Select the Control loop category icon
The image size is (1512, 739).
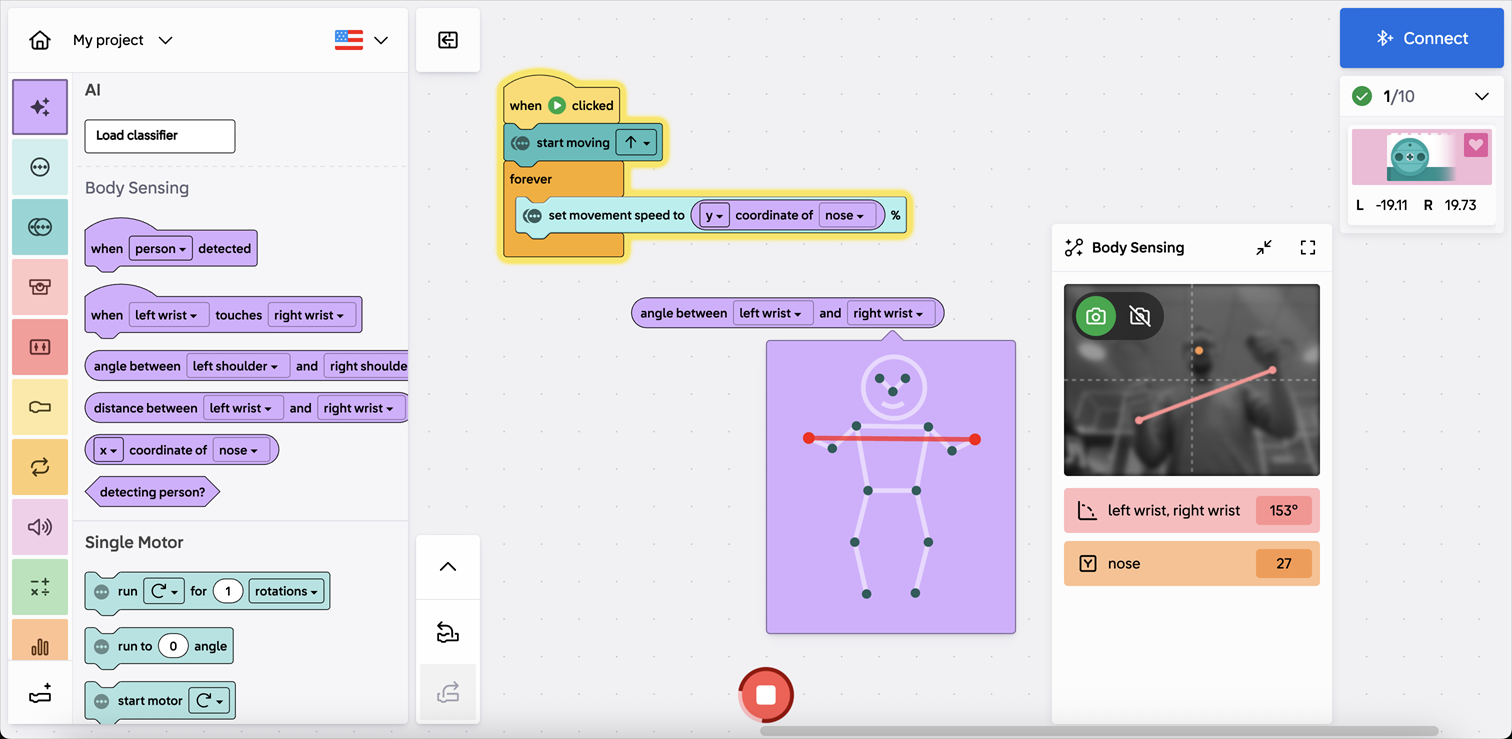click(x=40, y=467)
